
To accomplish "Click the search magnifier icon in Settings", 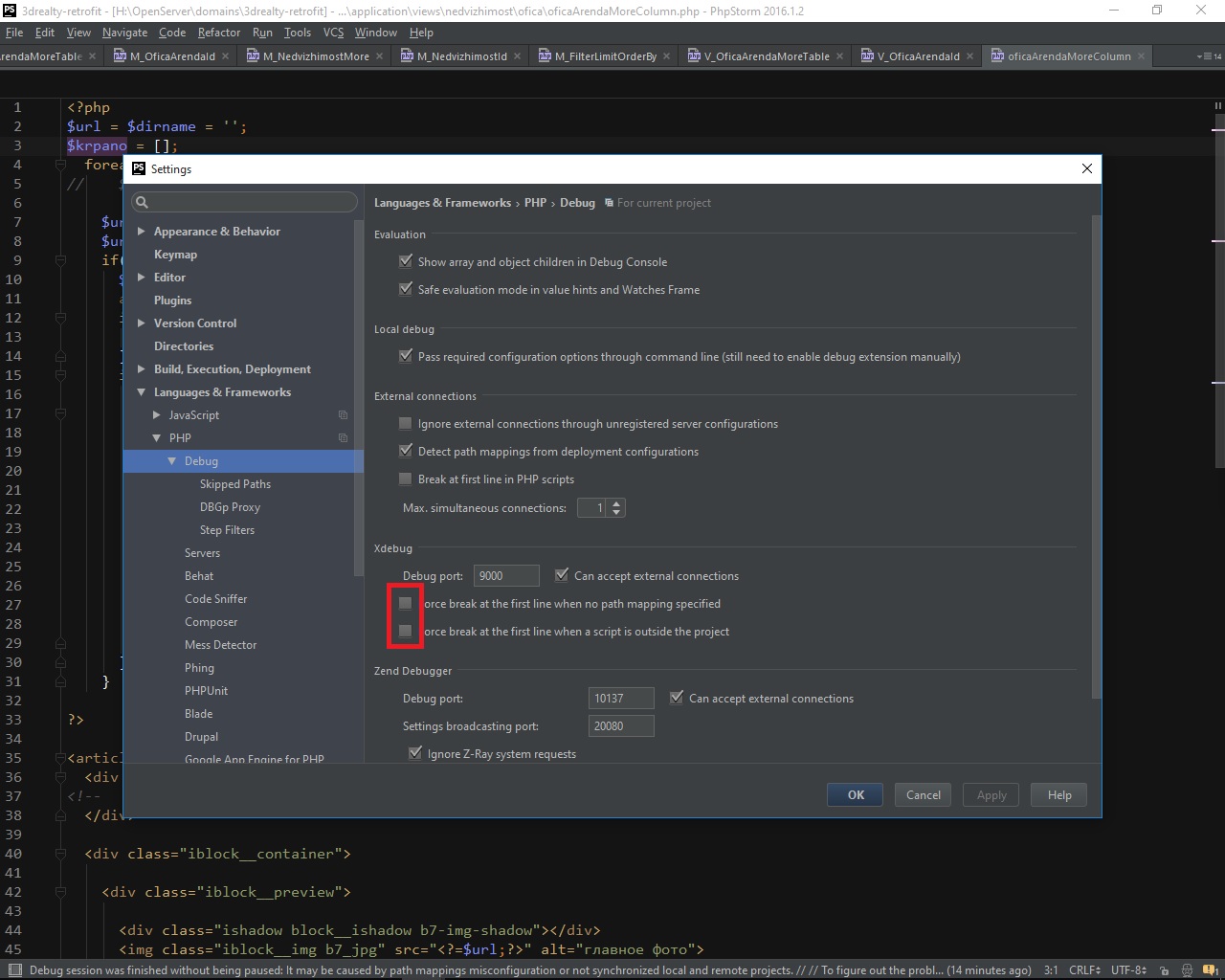I will point(142,202).
